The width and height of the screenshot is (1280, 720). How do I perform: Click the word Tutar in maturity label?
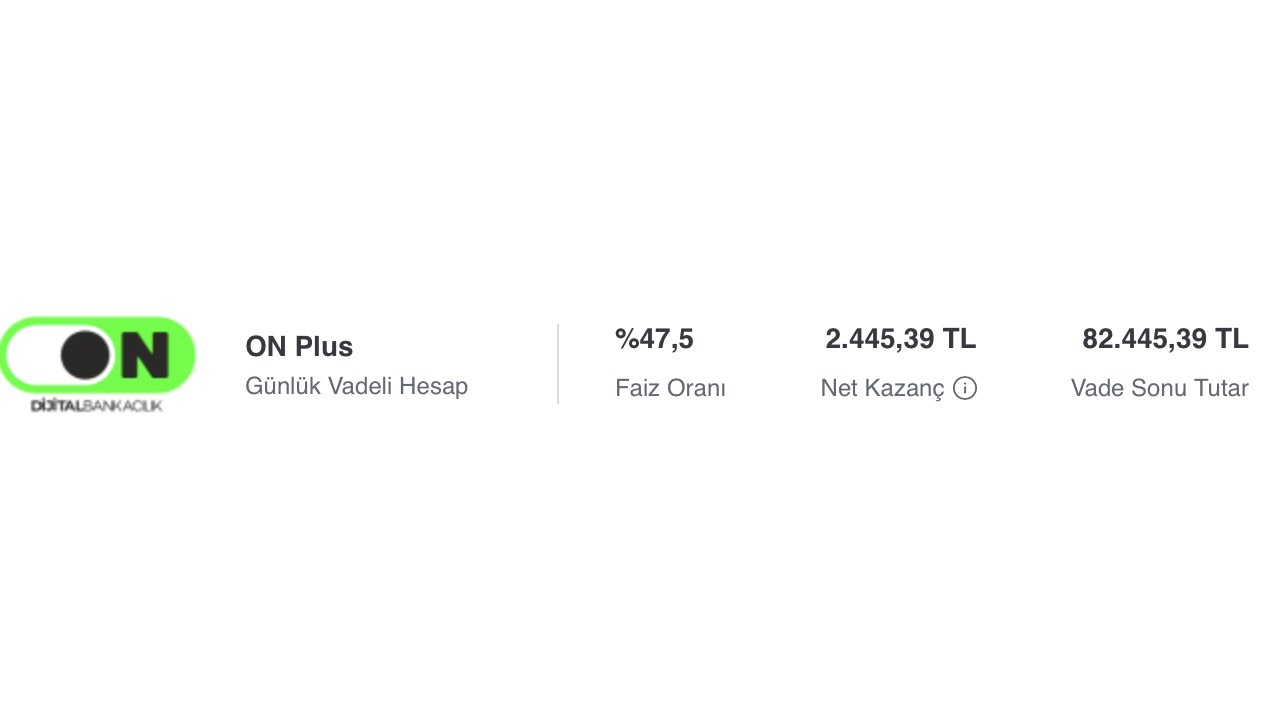click(1221, 388)
